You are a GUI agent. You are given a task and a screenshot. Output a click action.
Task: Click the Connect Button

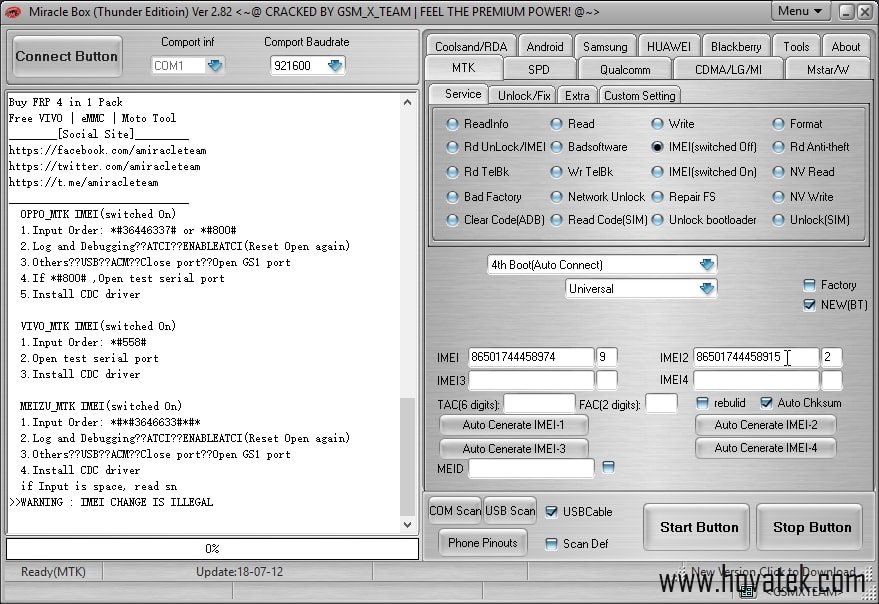coord(67,56)
